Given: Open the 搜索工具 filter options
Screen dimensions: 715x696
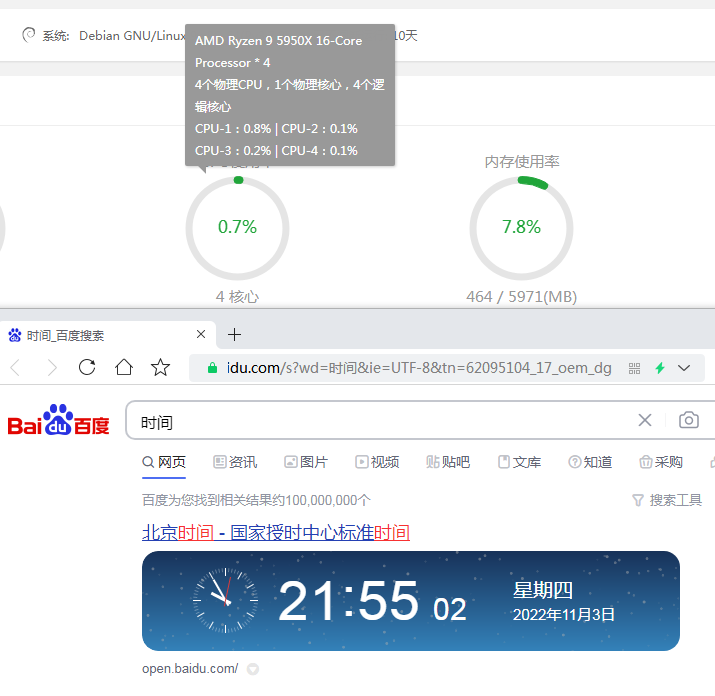Looking at the screenshot, I should (667, 500).
